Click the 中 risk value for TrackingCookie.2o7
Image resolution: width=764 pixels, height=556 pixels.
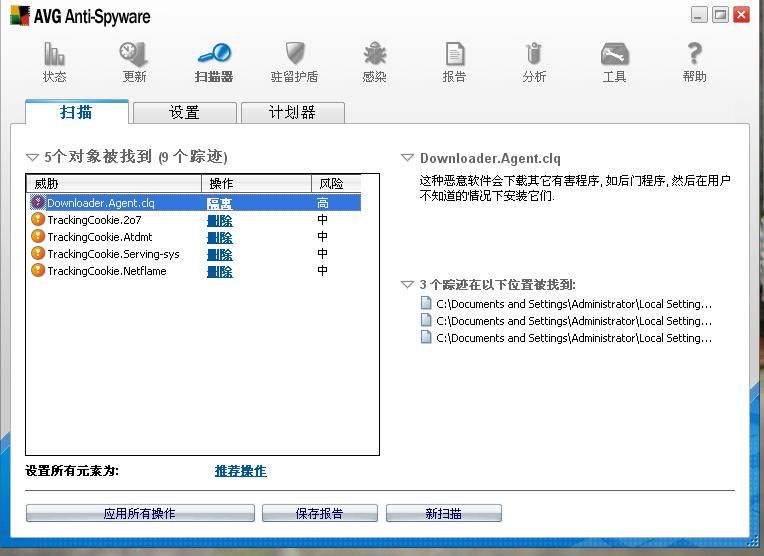[323, 220]
